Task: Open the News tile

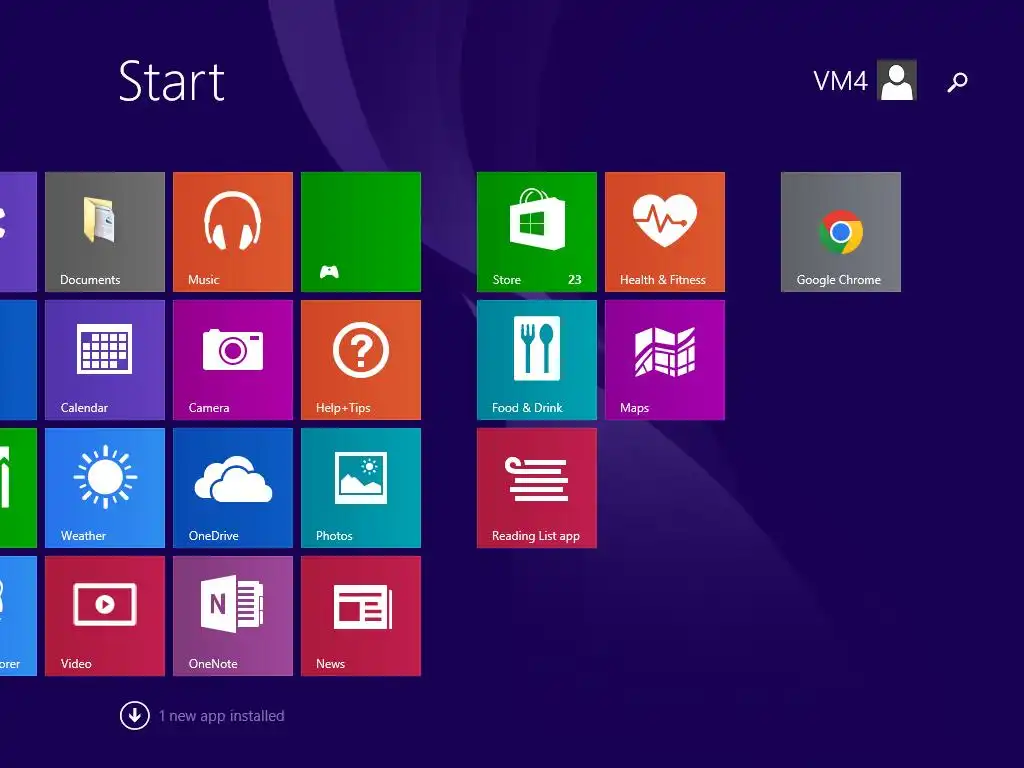Action: [x=360, y=616]
